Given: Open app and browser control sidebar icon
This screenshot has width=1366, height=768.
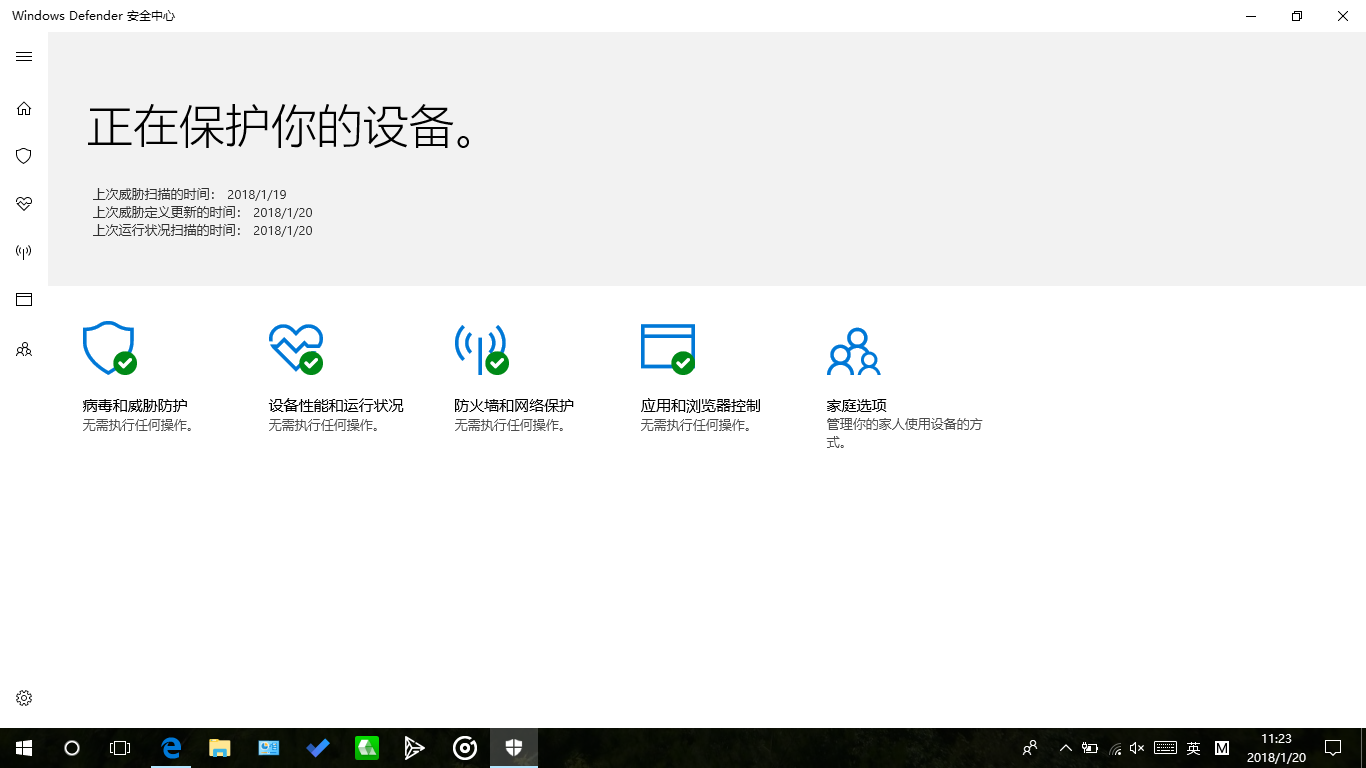Looking at the screenshot, I should tap(24, 299).
